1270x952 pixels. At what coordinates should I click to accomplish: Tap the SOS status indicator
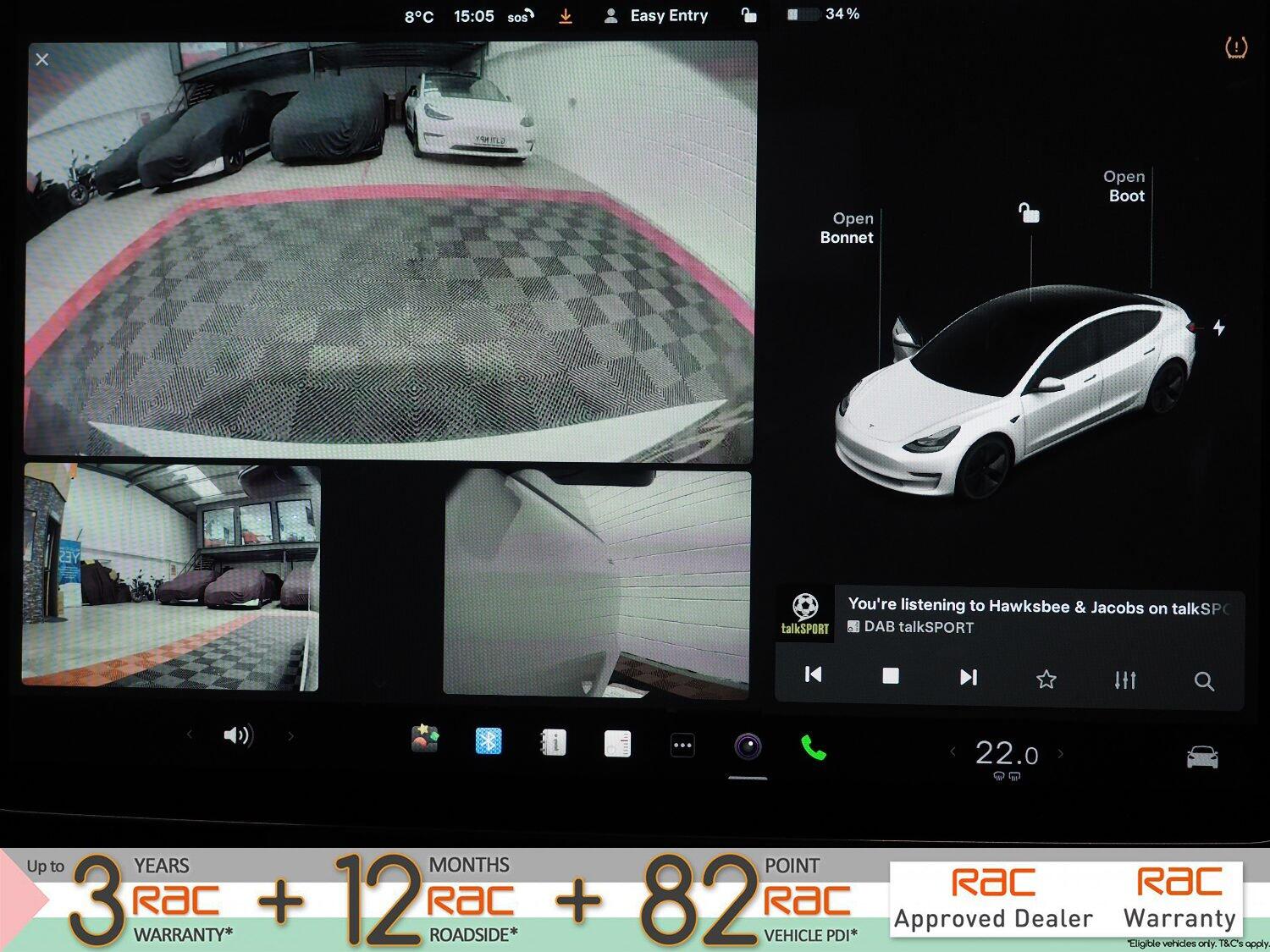(x=520, y=16)
